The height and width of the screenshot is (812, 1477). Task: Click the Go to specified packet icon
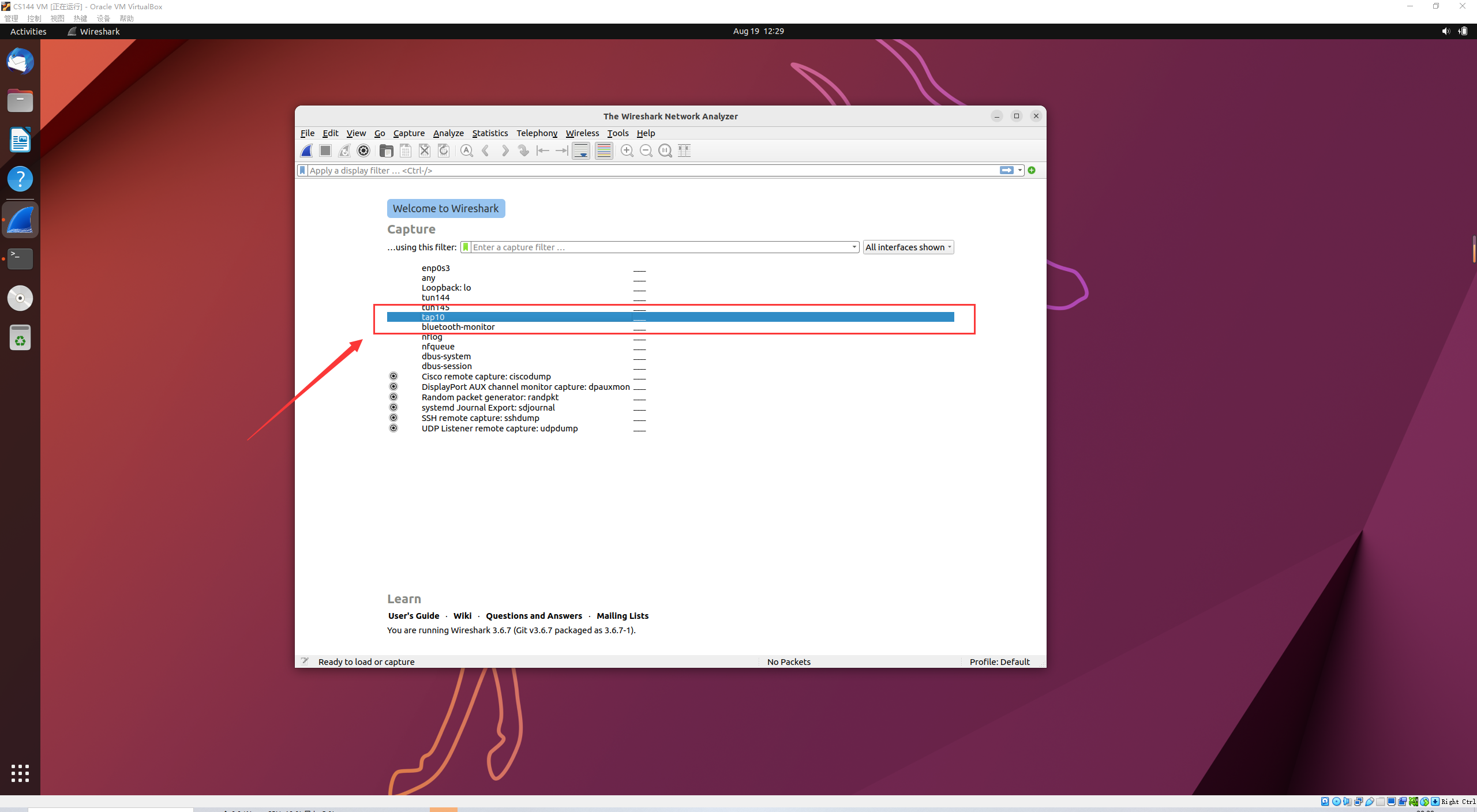[x=524, y=151]
